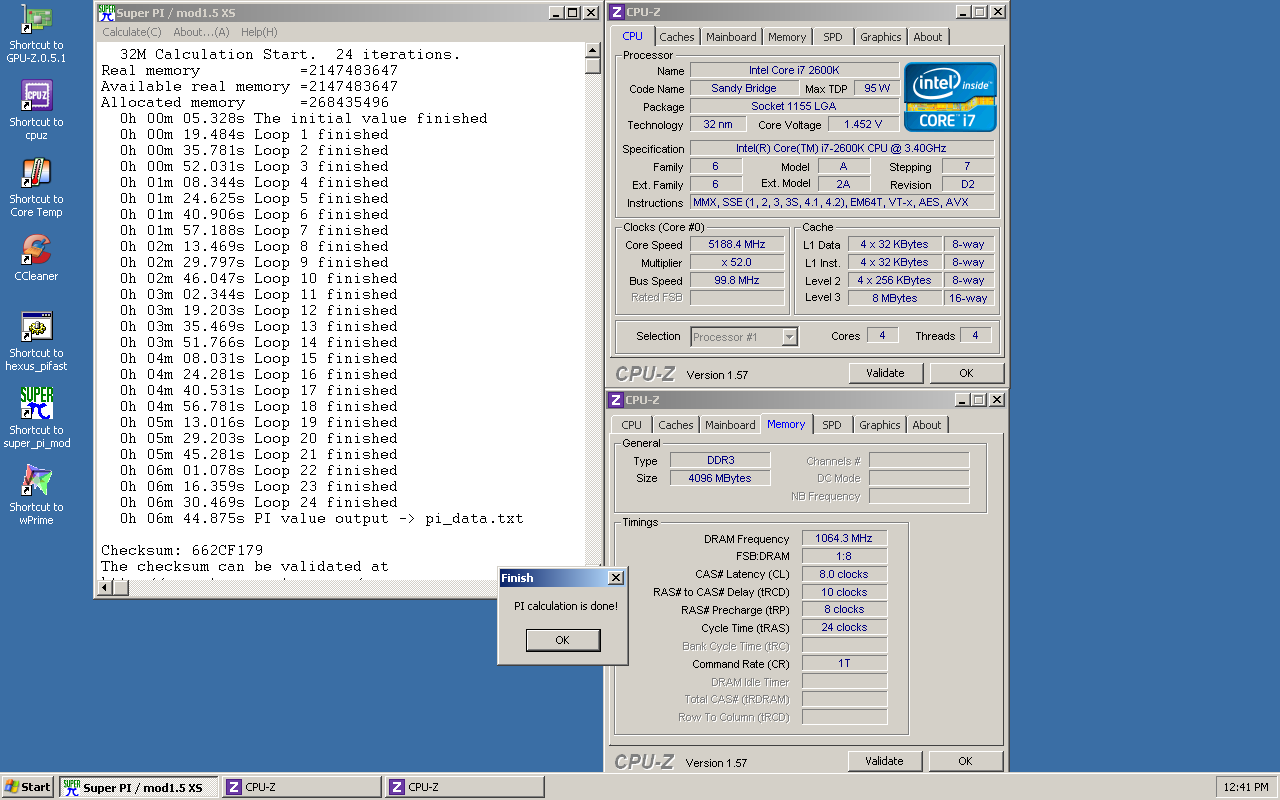
Task: Open the Help(H) menu in Super PI
Action: (x=259, y=32)
